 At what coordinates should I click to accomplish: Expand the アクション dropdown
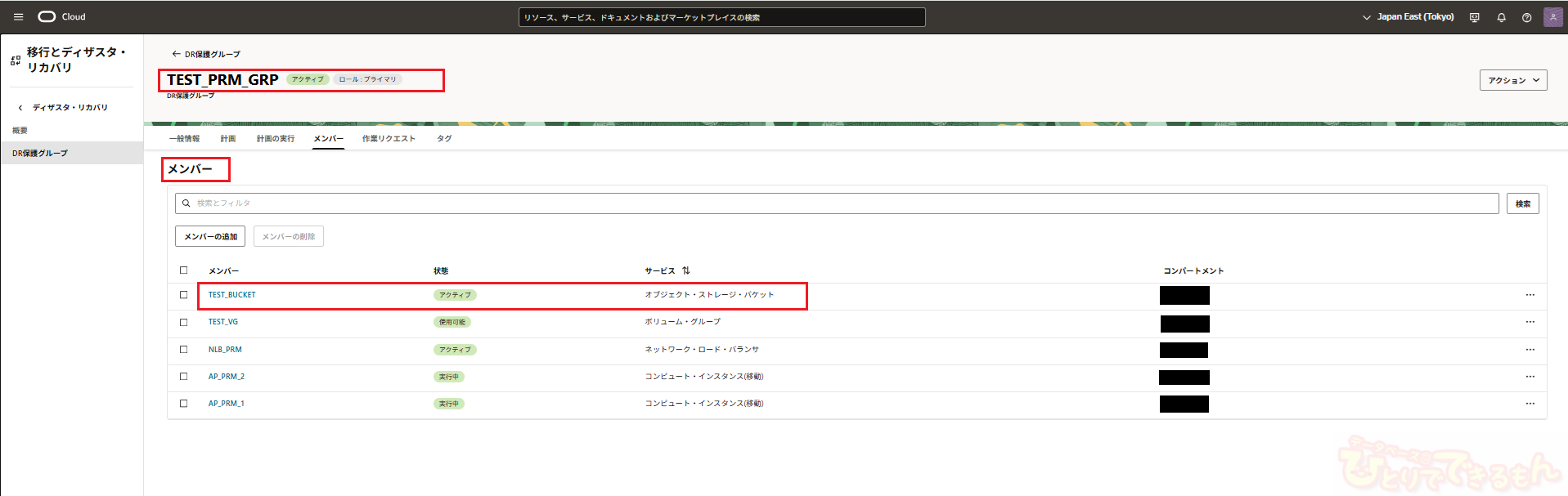coord(1512,80)
